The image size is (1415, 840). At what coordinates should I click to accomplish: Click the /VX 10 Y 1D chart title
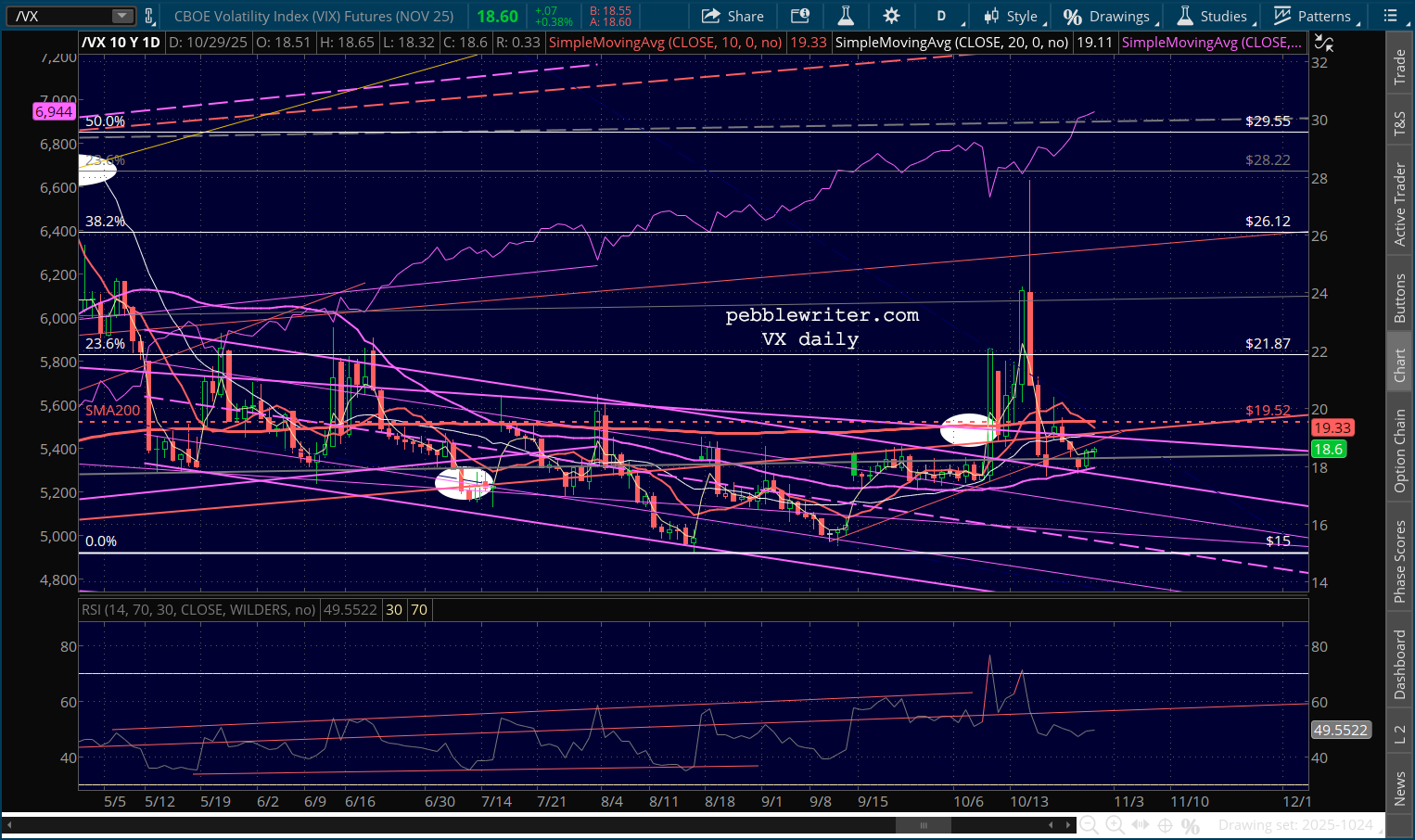click(x=121, y=43)
